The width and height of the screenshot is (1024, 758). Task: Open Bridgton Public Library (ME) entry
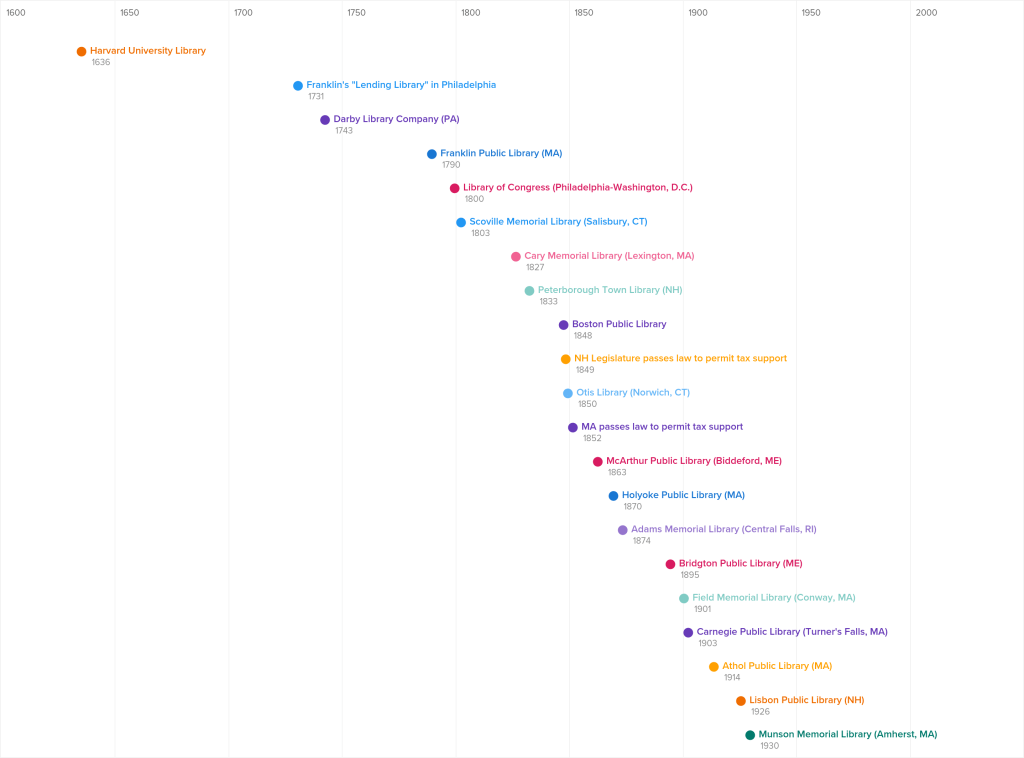tap(740, 563)
